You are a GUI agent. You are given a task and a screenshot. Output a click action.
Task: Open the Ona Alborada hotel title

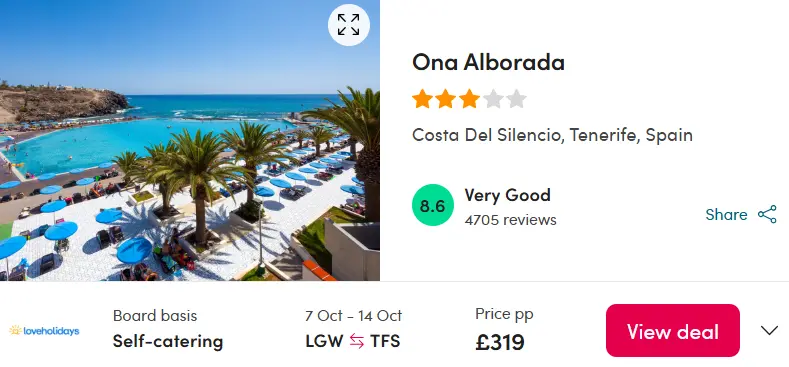point(488,62)
